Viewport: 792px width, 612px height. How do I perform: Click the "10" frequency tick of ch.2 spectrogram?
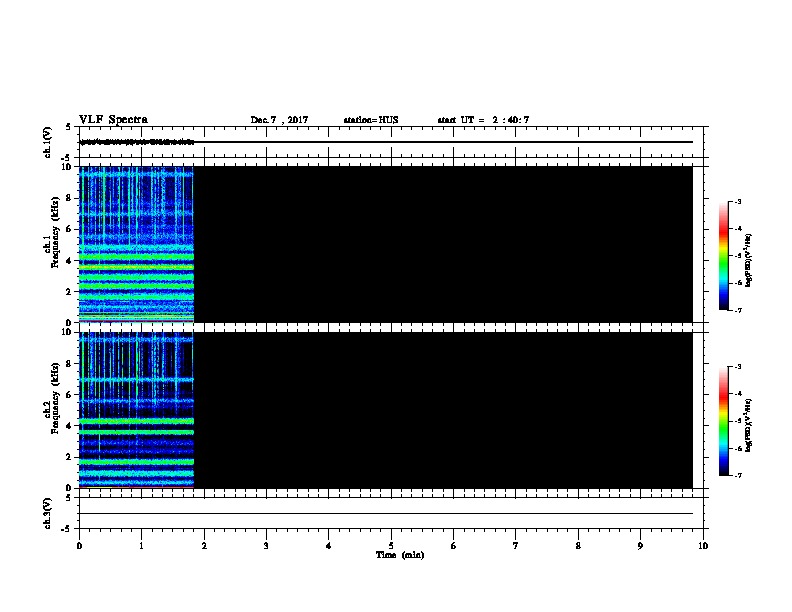pyautogui.click(x=67, y=332)
